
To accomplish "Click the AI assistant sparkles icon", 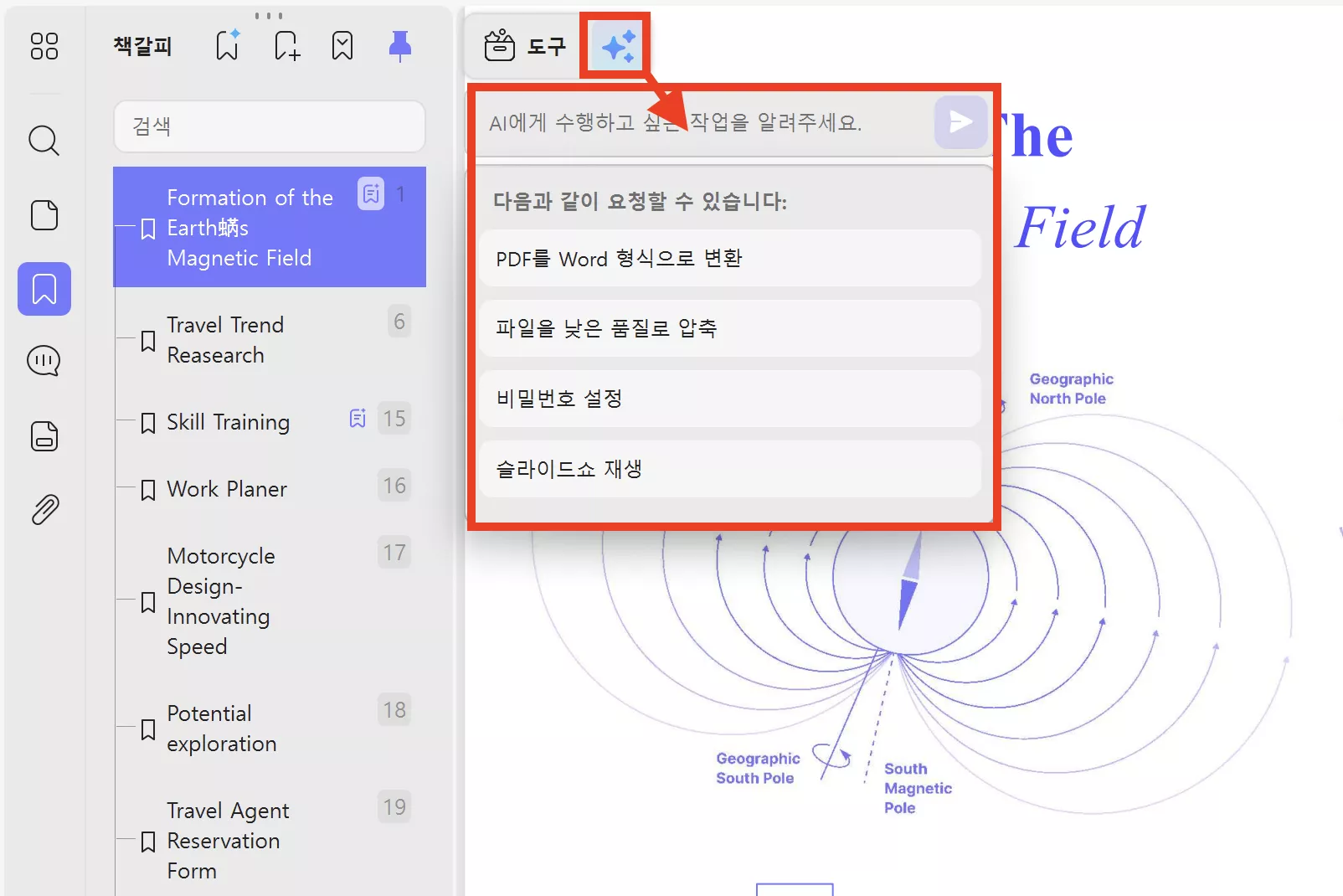I will pyautogui.click(x=615, y=46).
